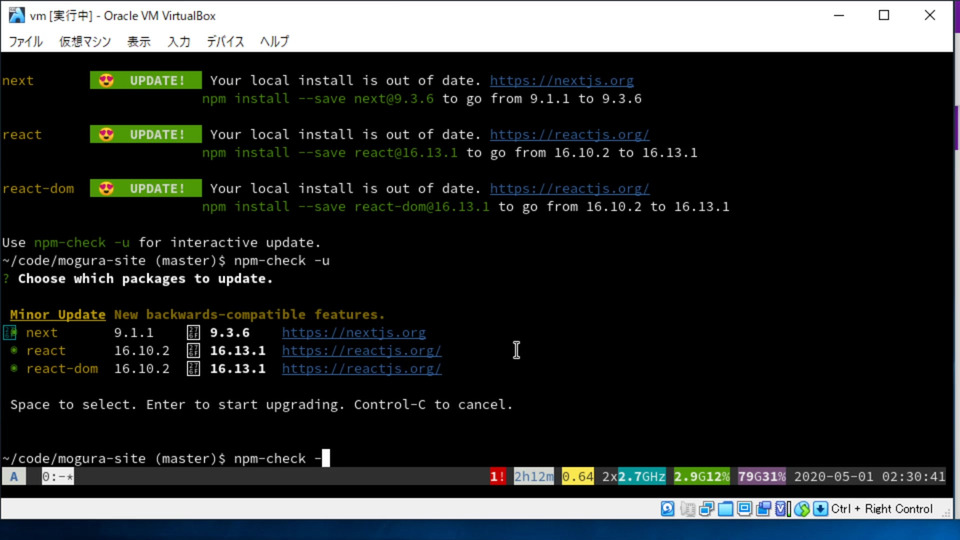Click old version 16.10.2 in the react-dom row
This screenshot has height=540, width=960.
click(141, 369)
